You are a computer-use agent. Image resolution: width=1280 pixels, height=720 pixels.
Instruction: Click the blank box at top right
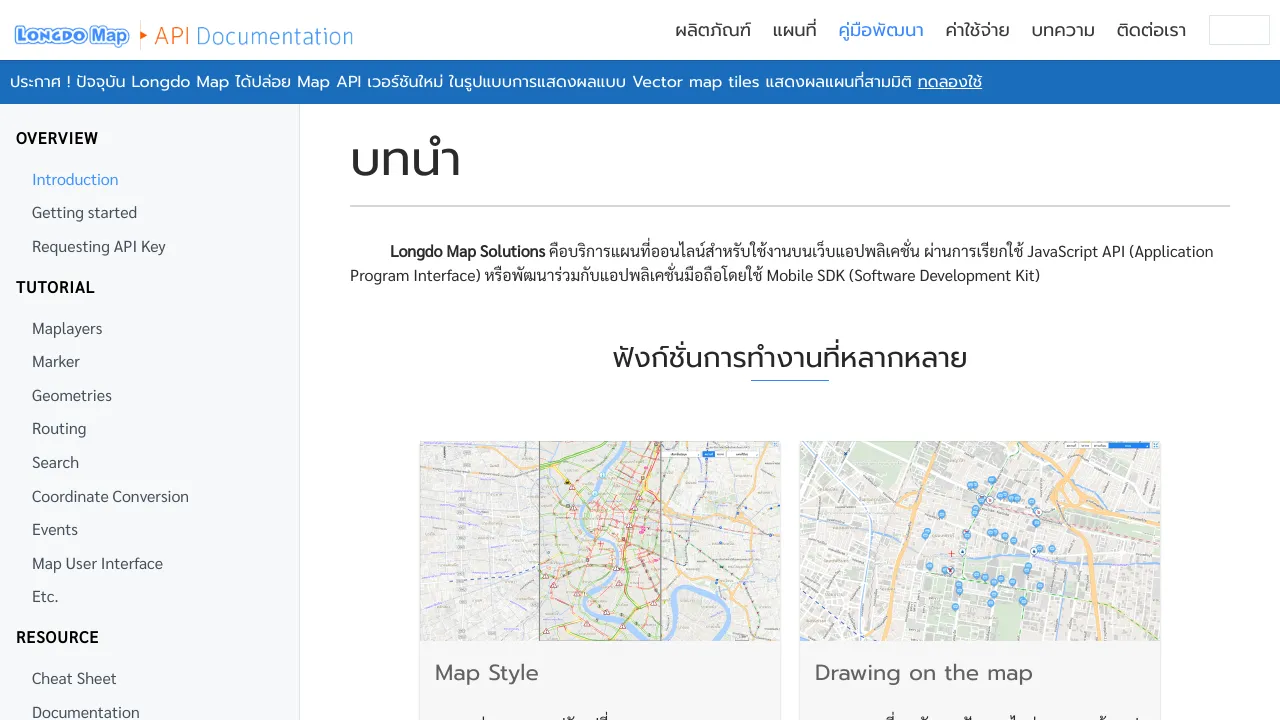[x=1239, y=30]
